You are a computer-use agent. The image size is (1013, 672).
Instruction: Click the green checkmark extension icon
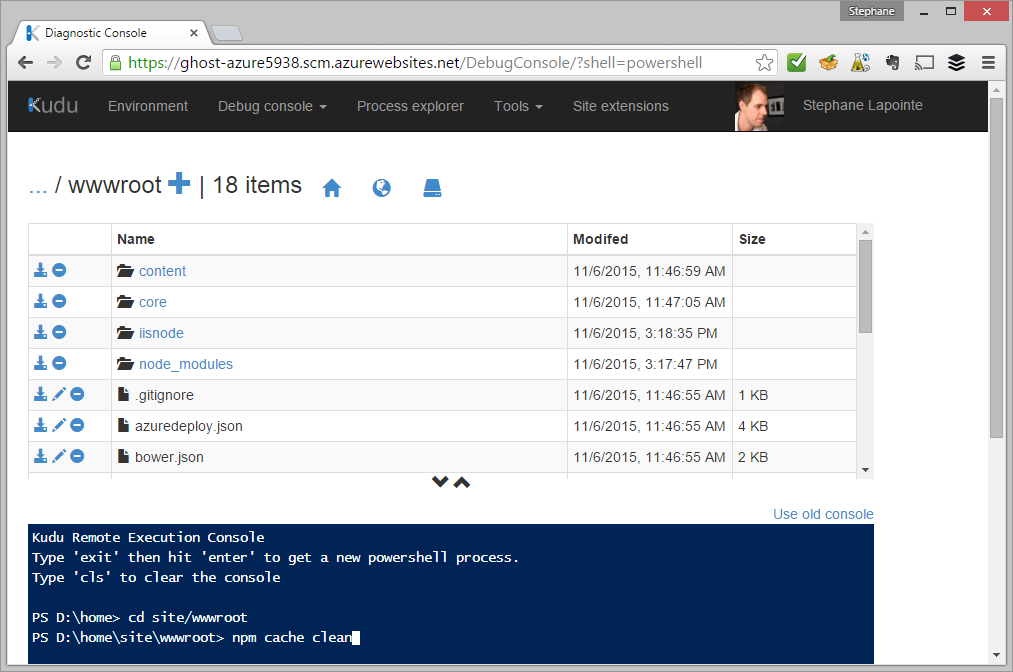[x=797, y=63]
